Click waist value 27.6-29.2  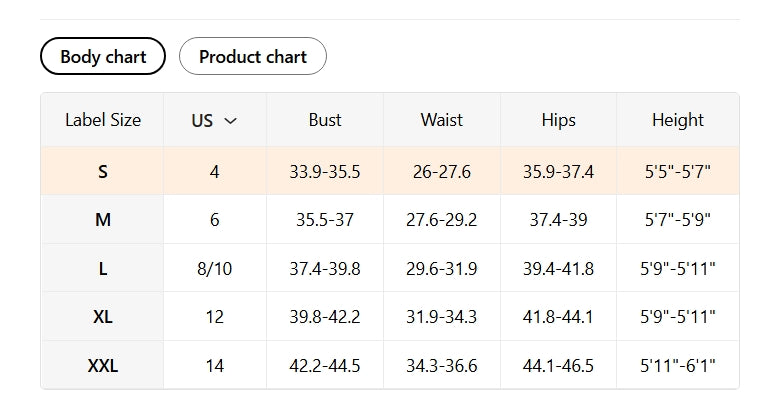pyautogui.click(x=441, y=220)
